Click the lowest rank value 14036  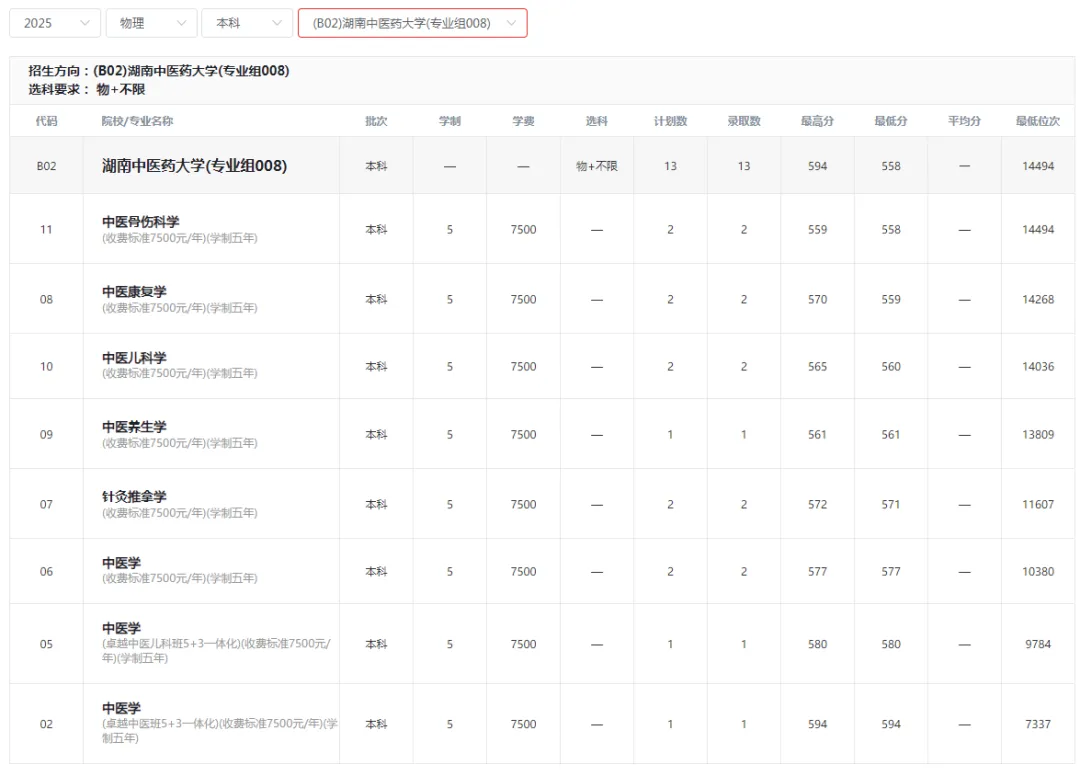1038,366
